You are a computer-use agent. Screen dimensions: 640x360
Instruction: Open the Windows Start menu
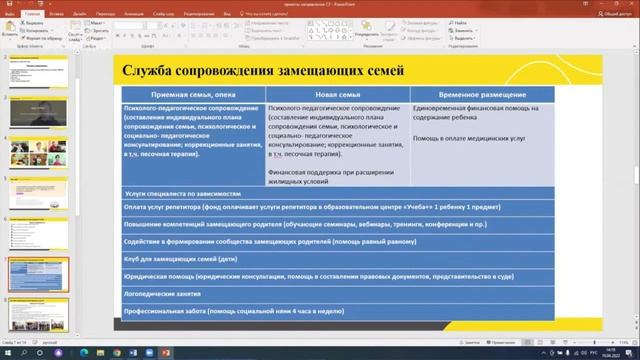[7, 353]
